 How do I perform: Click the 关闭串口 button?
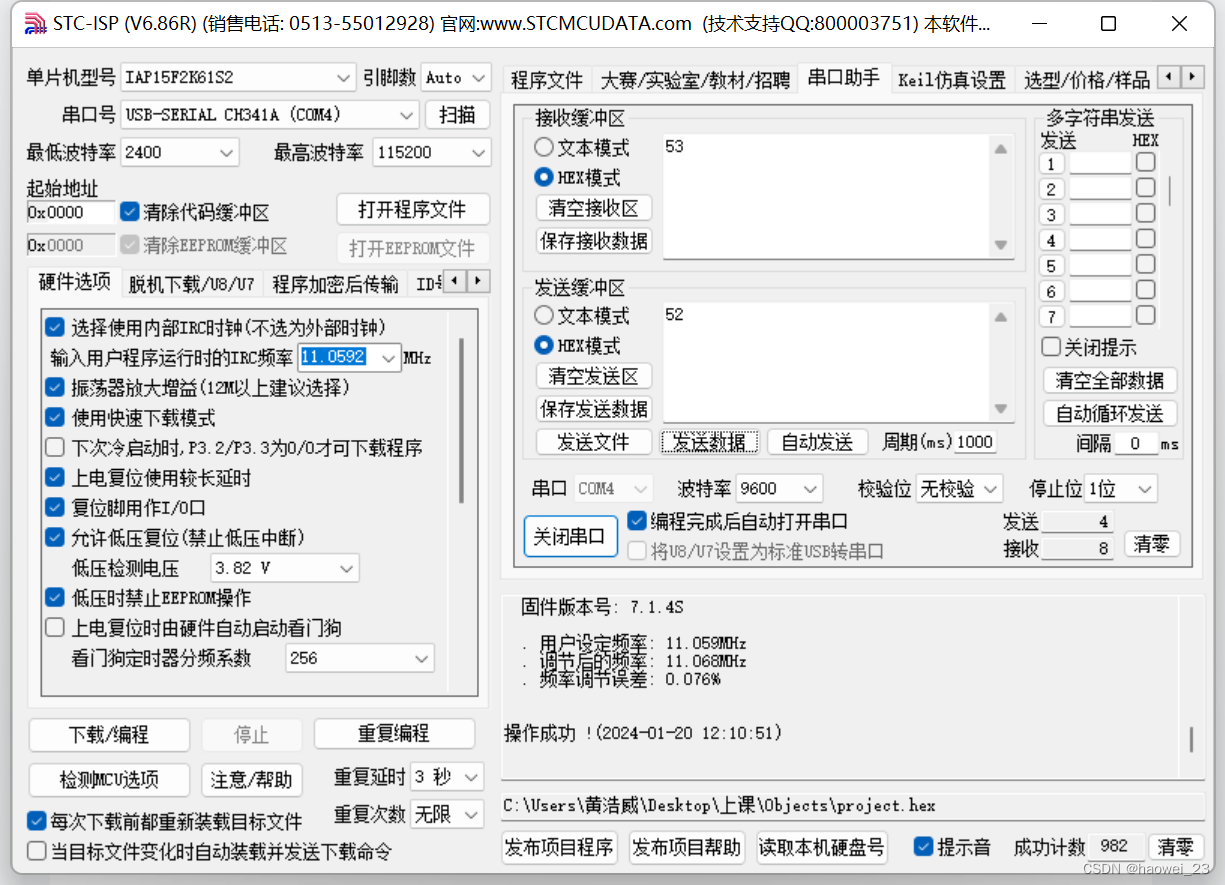coord(569,537)
